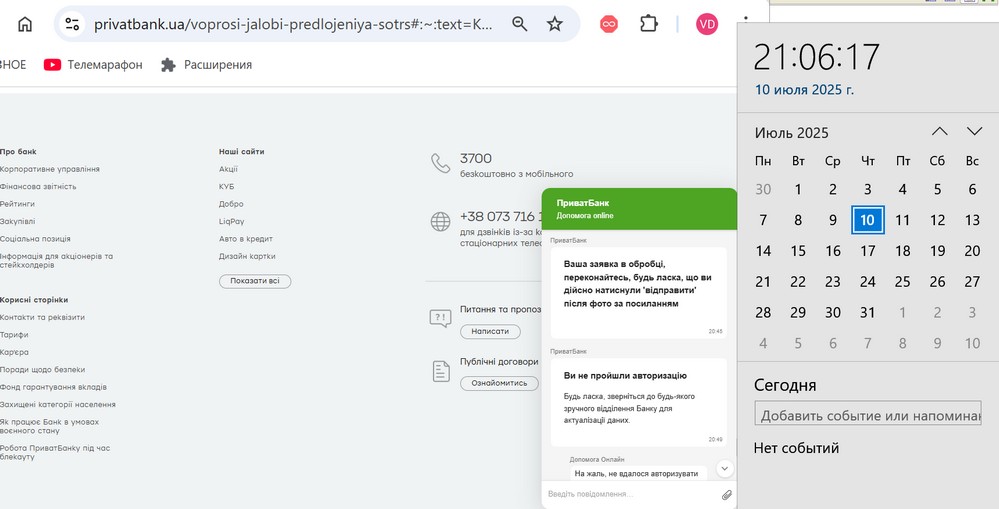Click the 3700 phone number
This screenshot has height=509, width=999.
coord(476,158)
